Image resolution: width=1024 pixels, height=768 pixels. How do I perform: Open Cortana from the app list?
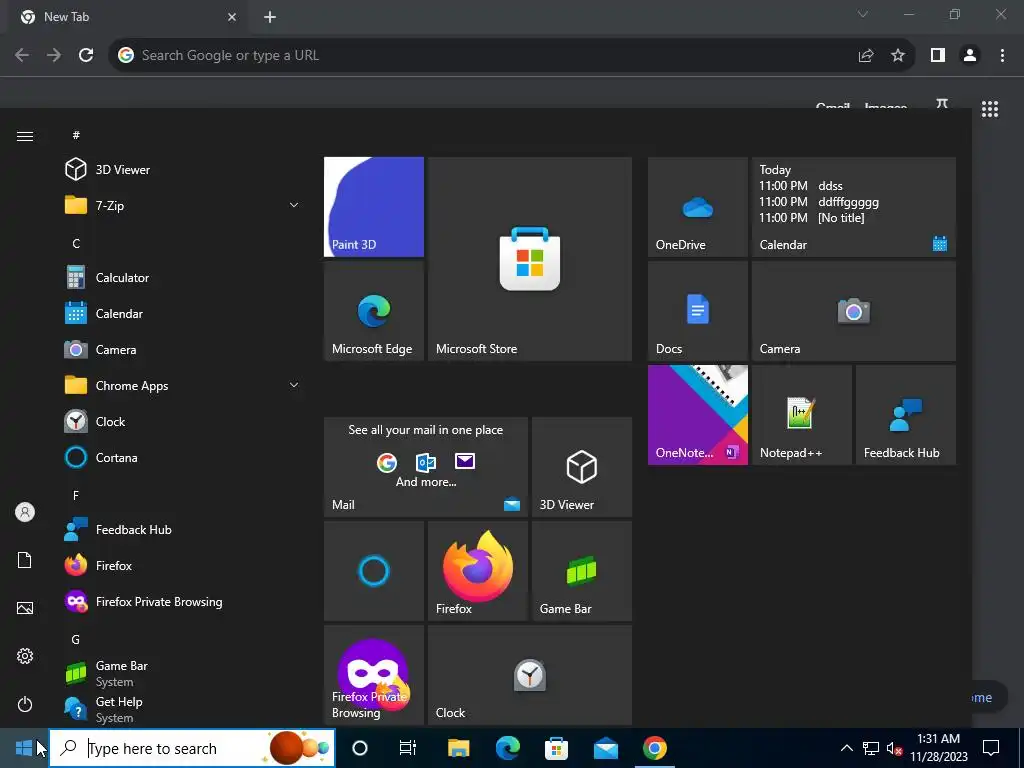tap(183, 457)
